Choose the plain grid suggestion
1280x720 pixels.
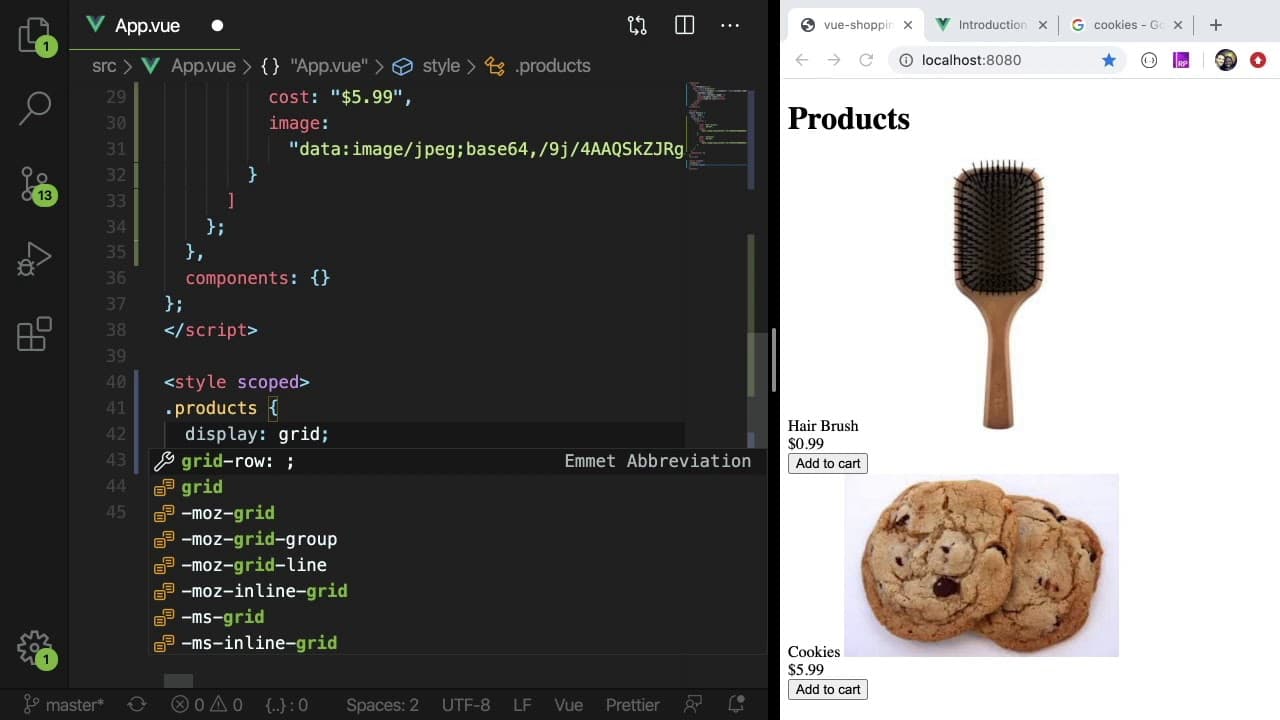[x=458, y=487]
